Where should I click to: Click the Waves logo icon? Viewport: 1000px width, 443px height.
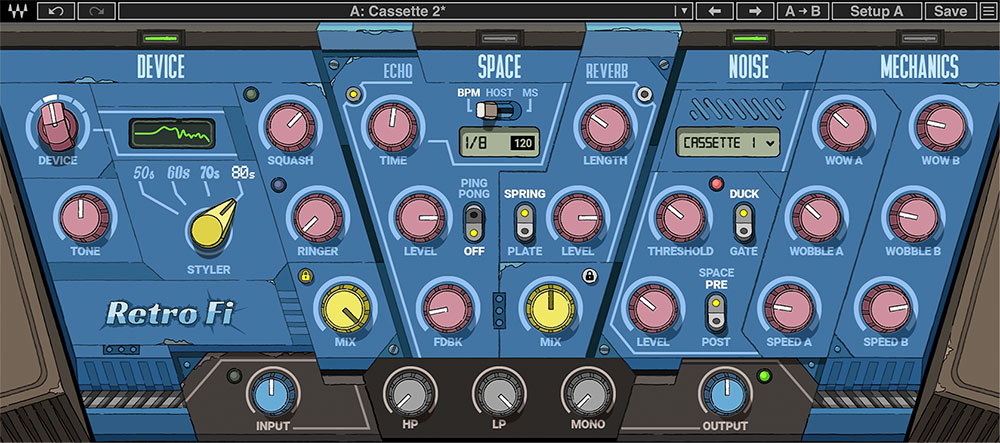(17, 11)
